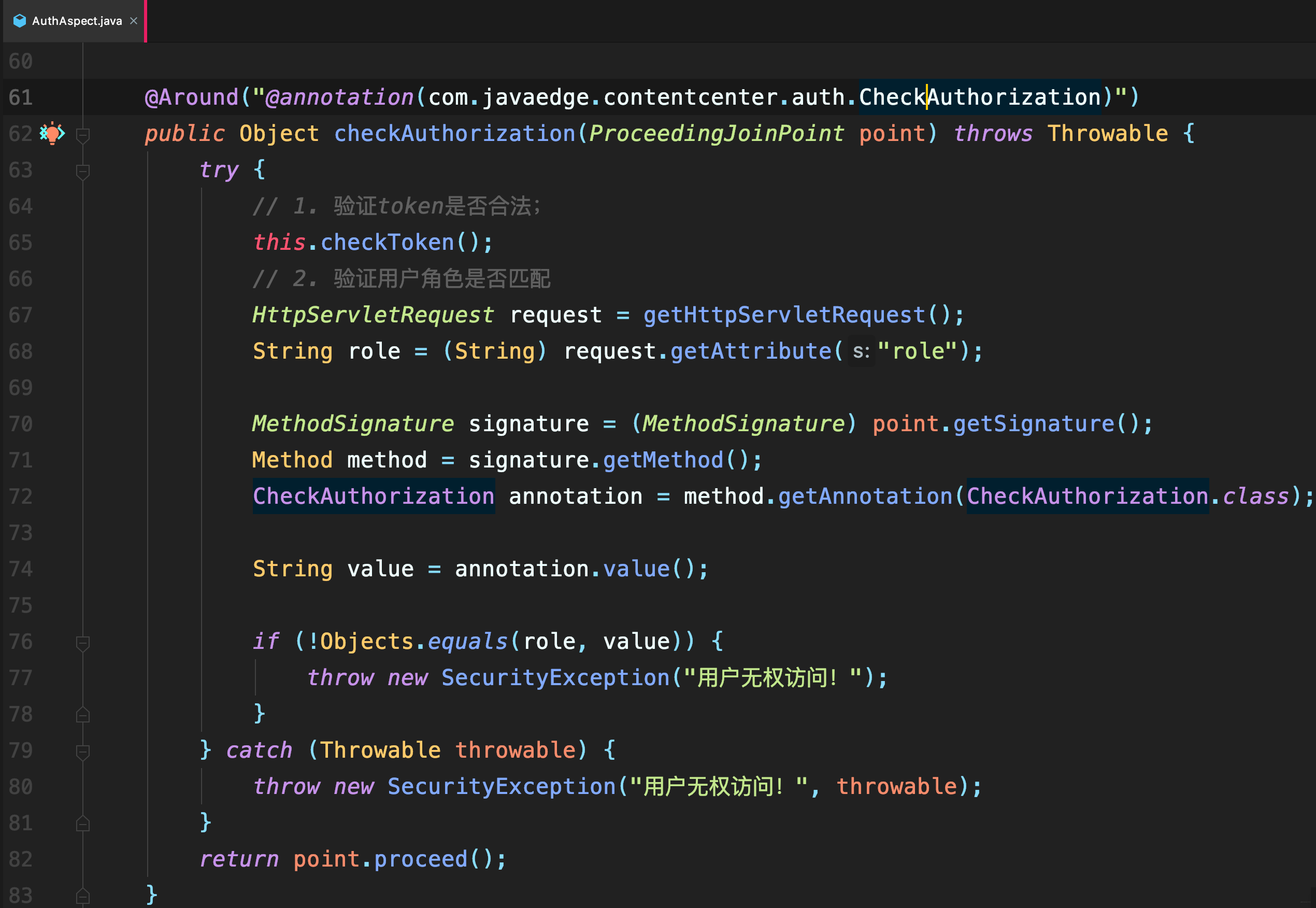Viewport: 1316px width, 908px height.
Task: Click Objects.equals call on line 76
Action: point(413,642)
